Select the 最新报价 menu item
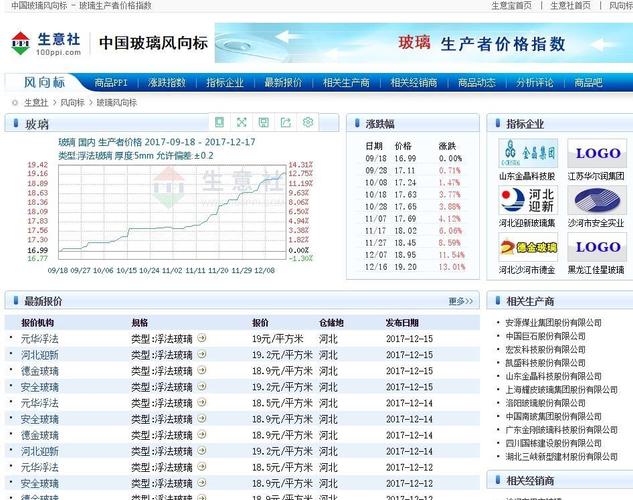The image size is (633, 500). pos(283,83)
